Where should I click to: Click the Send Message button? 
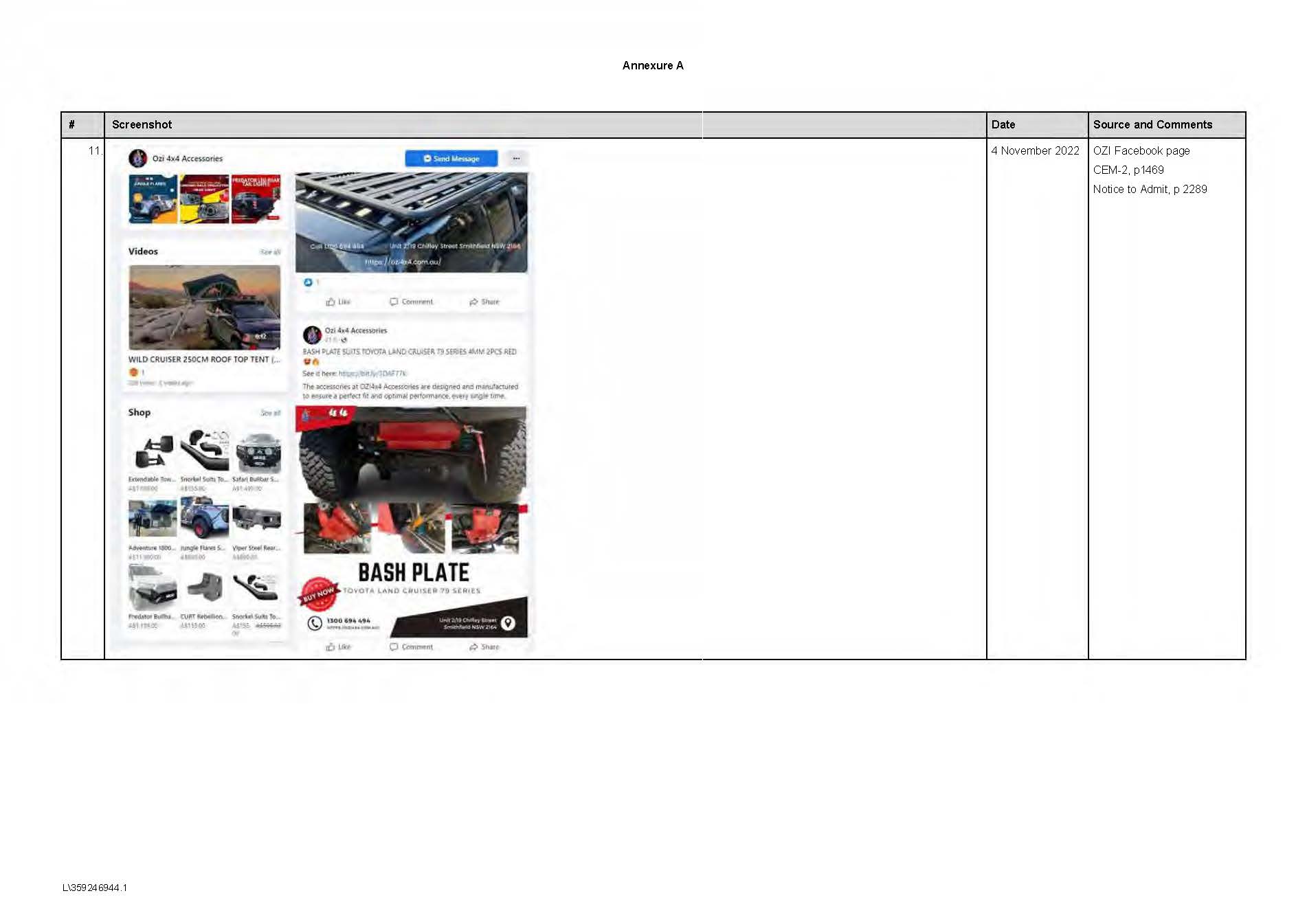click(x=451, y=158)
